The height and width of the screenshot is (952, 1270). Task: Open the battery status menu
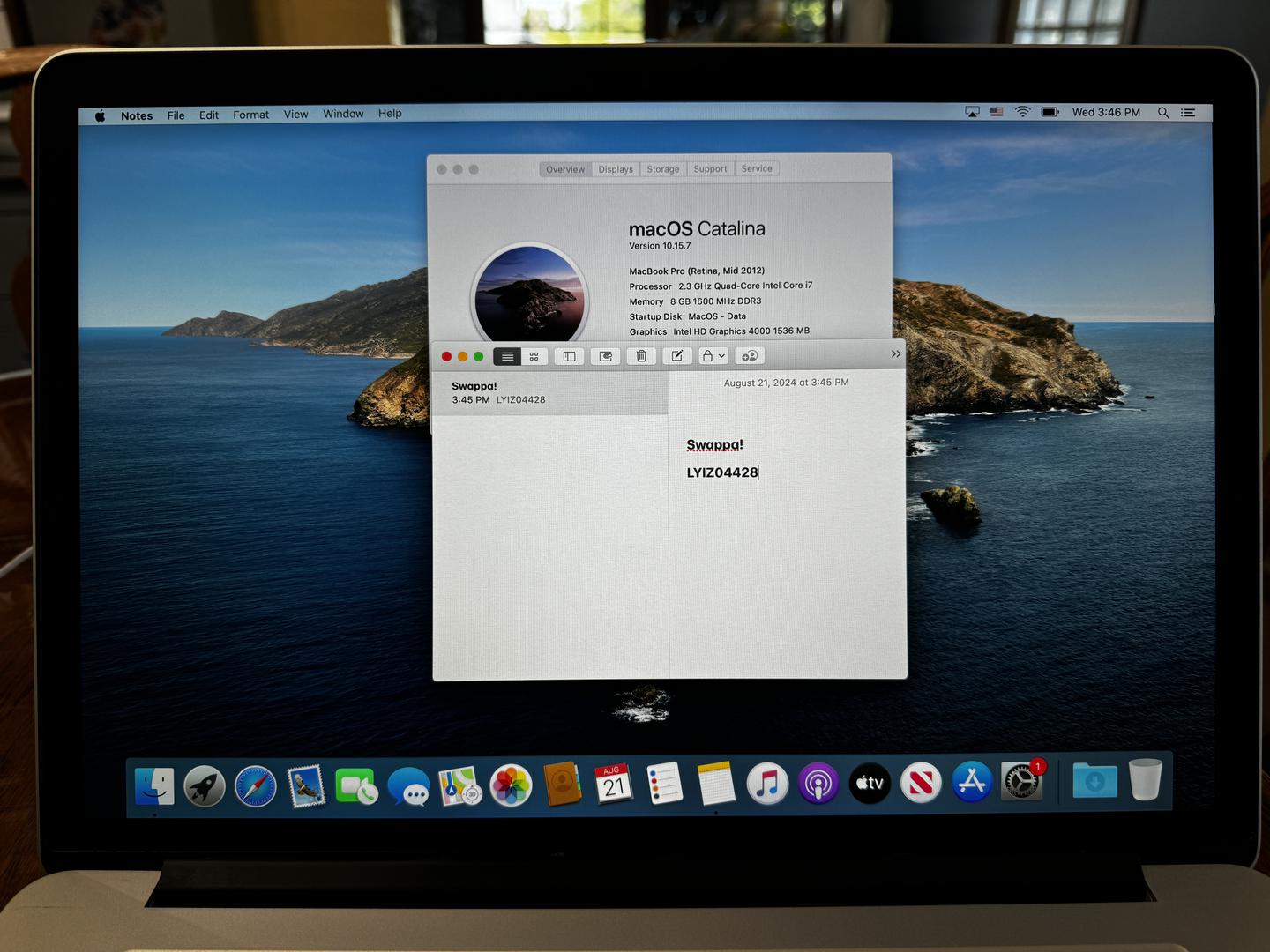(x=1050, y=112)
